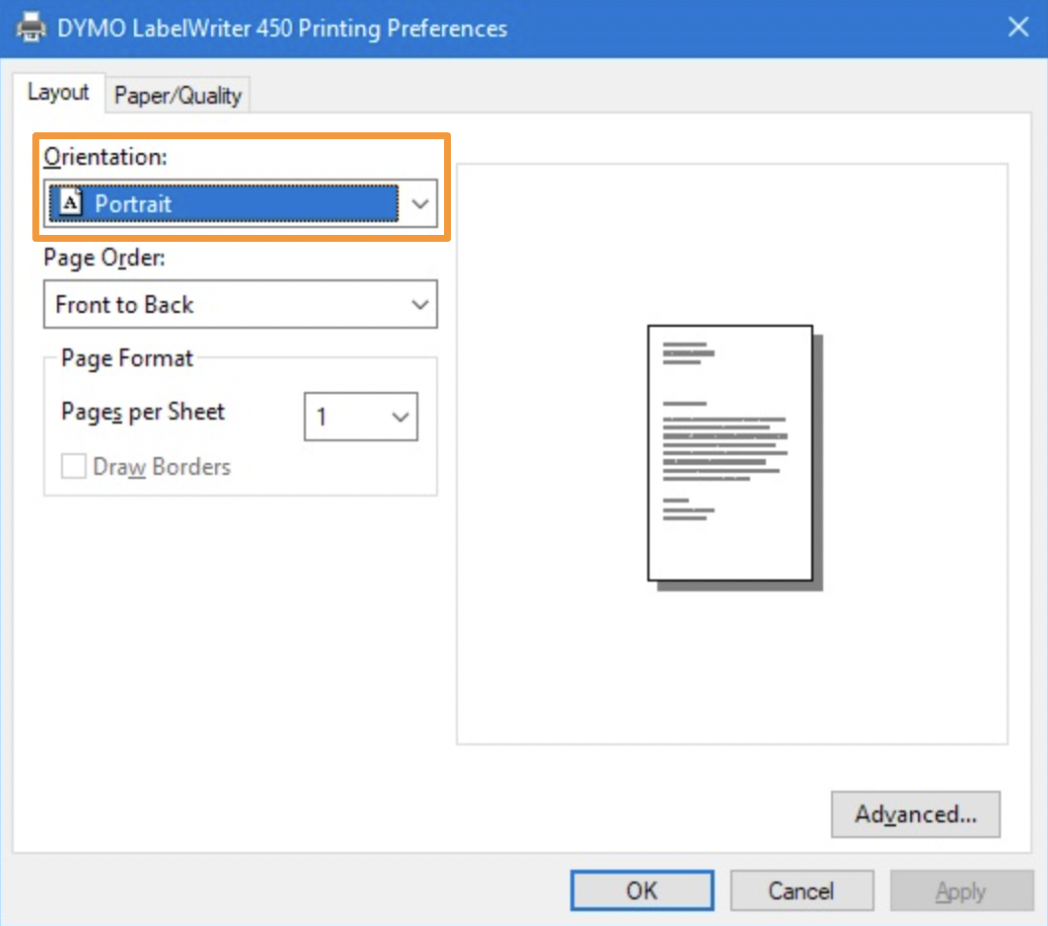
Task: Confirm settings with OK button
Action: 642,891
